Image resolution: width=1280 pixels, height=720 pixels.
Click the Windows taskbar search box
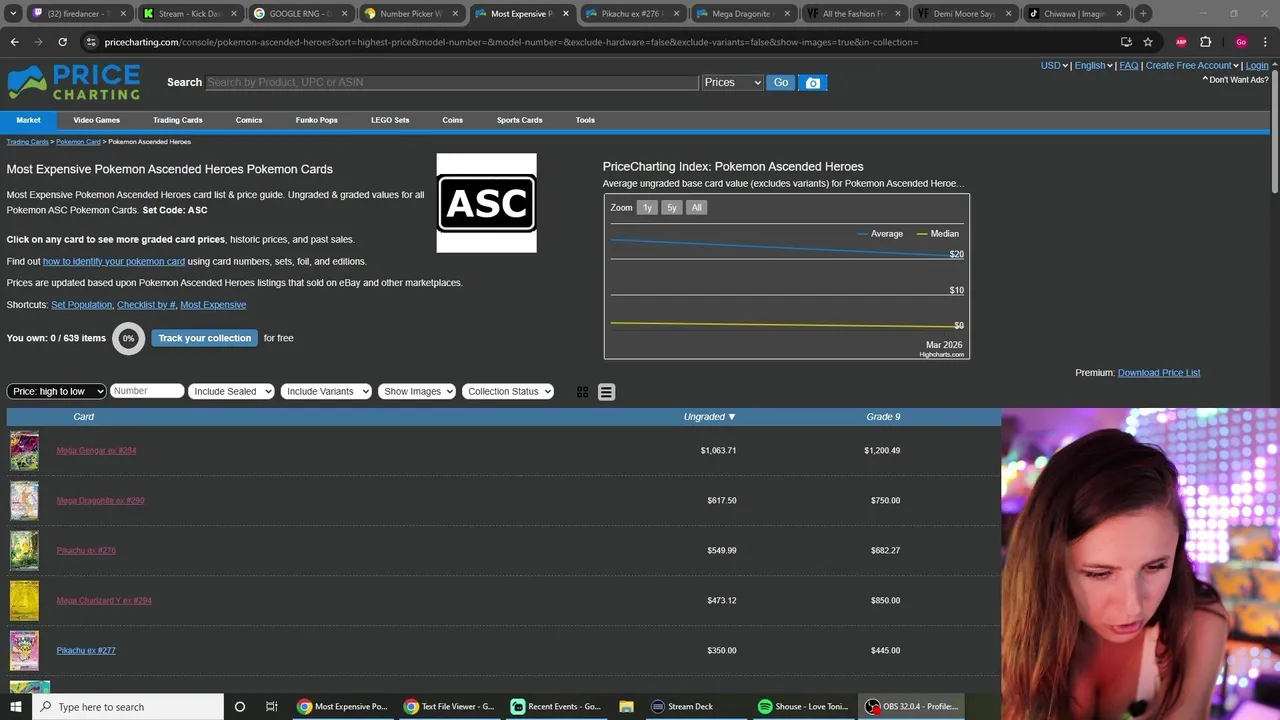127,707
